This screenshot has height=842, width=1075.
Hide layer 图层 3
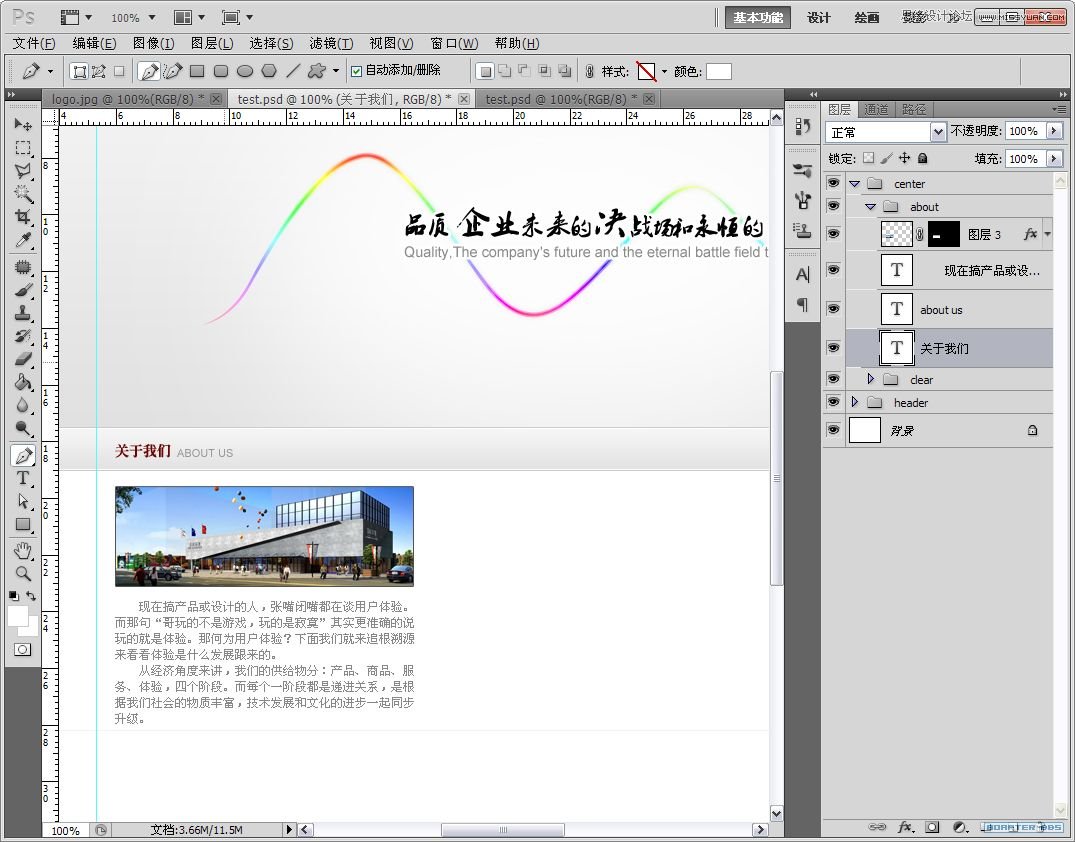[x=833, y=234]
